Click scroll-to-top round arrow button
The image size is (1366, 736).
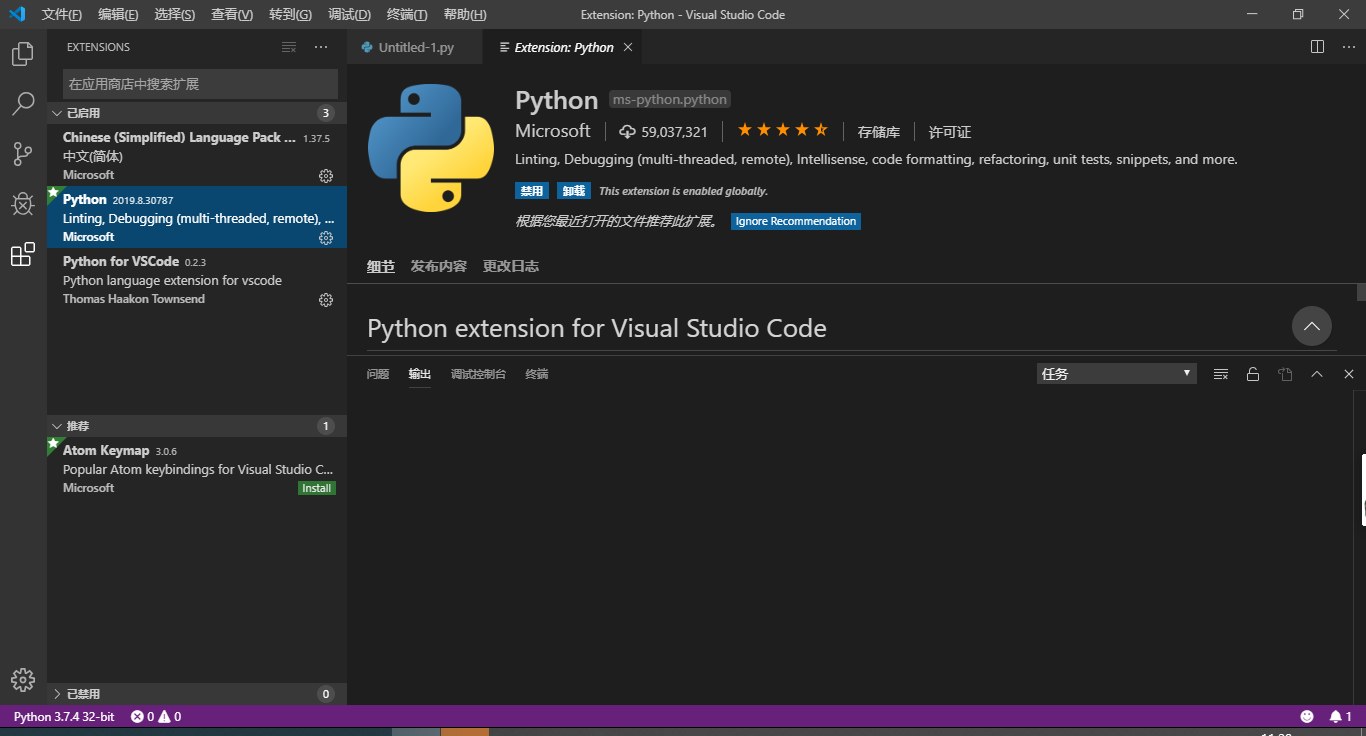pyautogui.click(x=1312, y=326)
